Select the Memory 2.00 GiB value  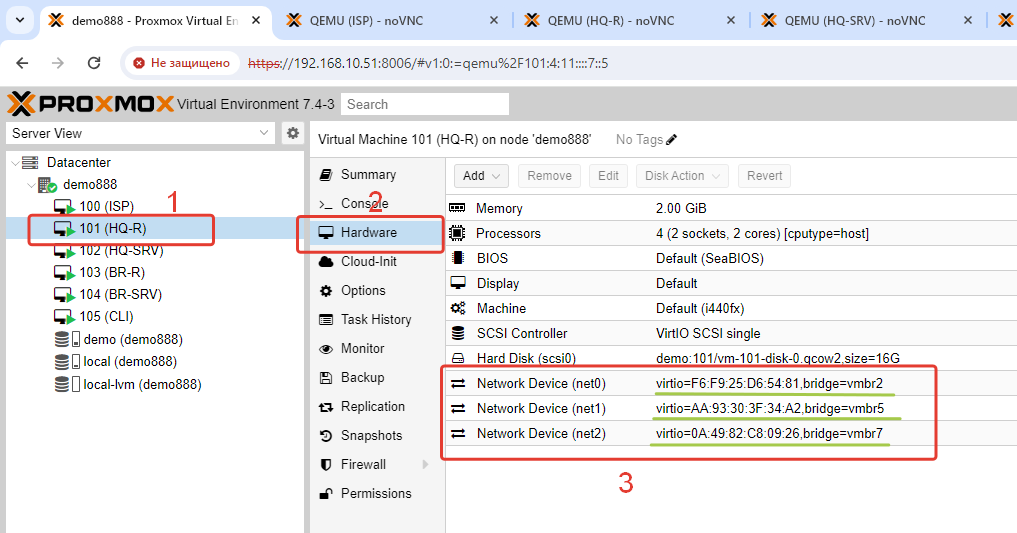pos(681,208)
